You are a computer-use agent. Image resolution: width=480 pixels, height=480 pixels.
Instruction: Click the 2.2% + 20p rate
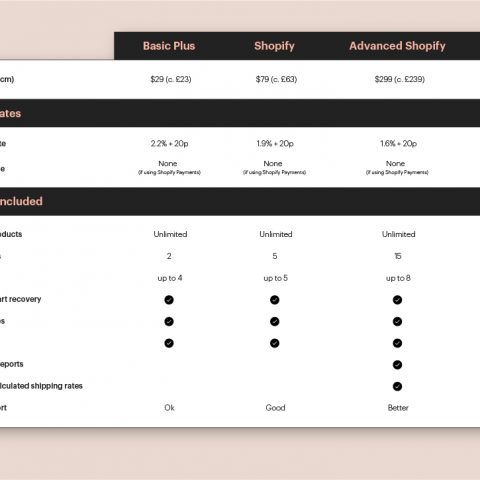pos(169,144)
